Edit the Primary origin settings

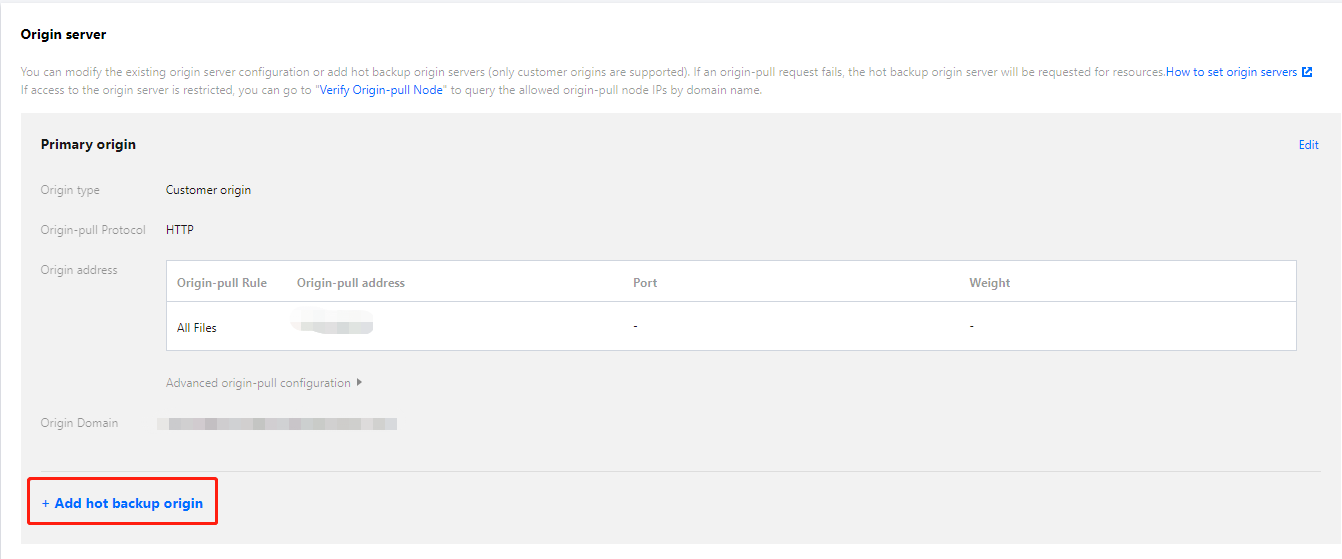click(x=1308, y=145)
